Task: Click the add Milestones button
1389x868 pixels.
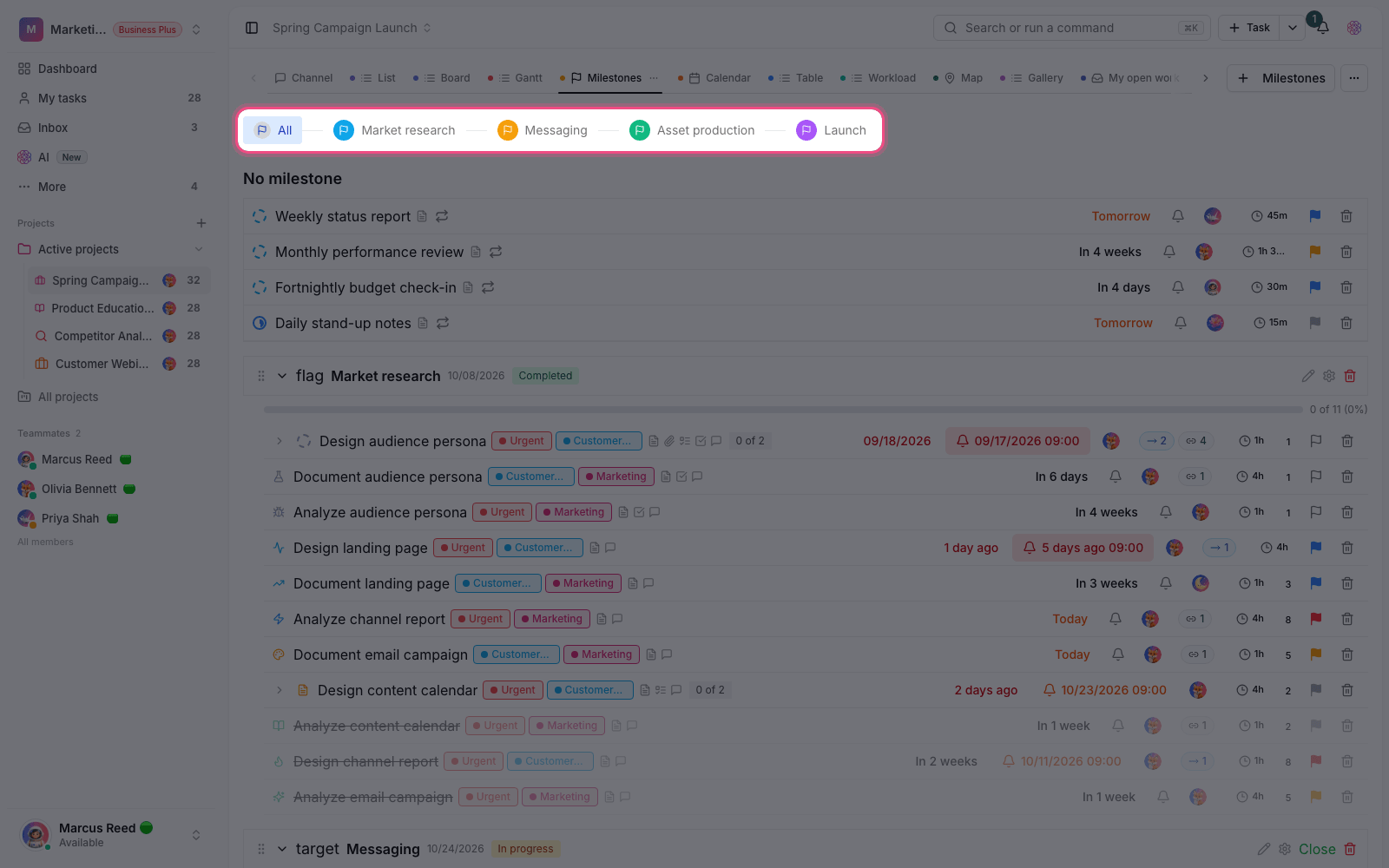Action: click(1280, 78)
